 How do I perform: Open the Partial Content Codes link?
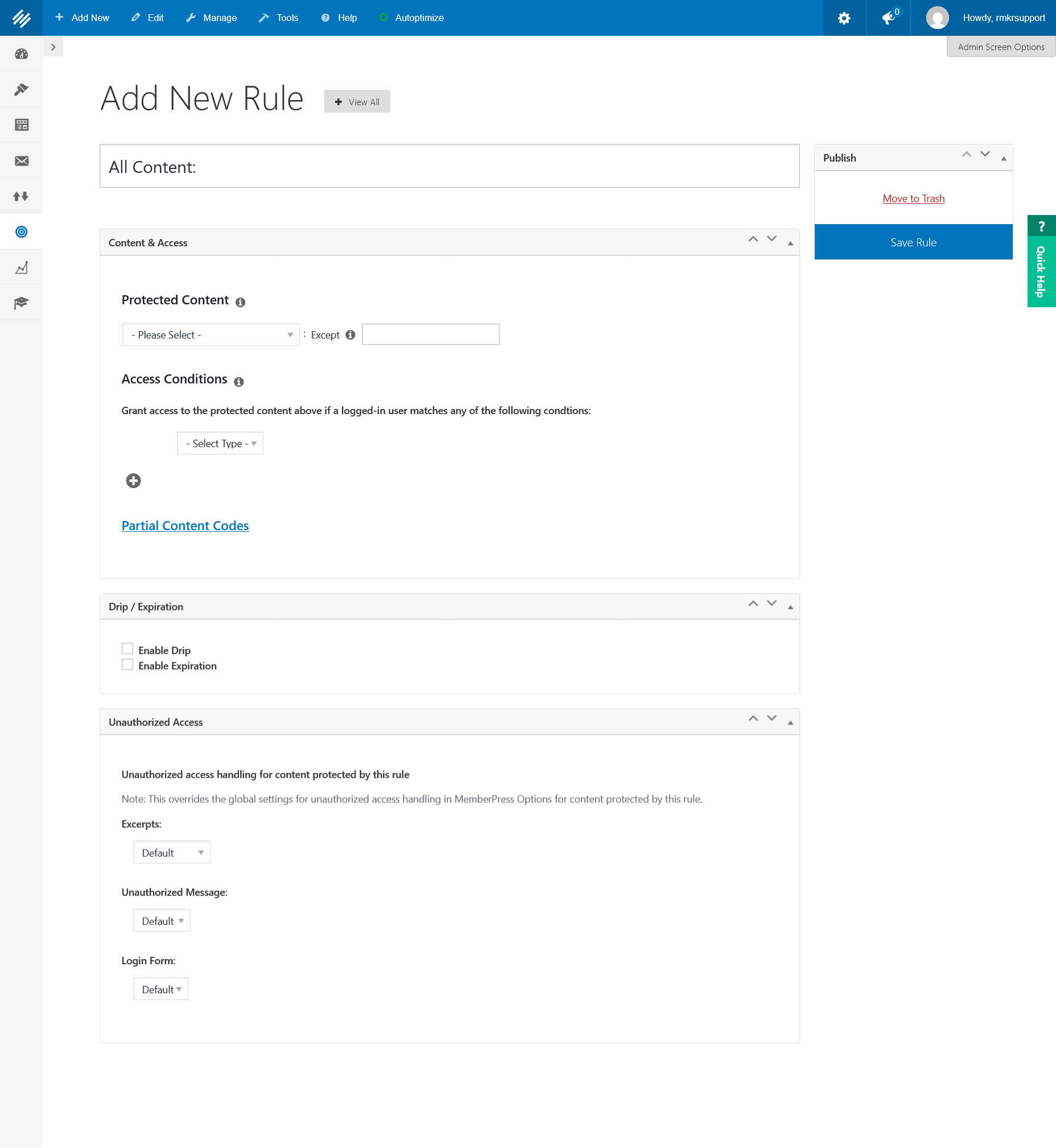[185, 526]
